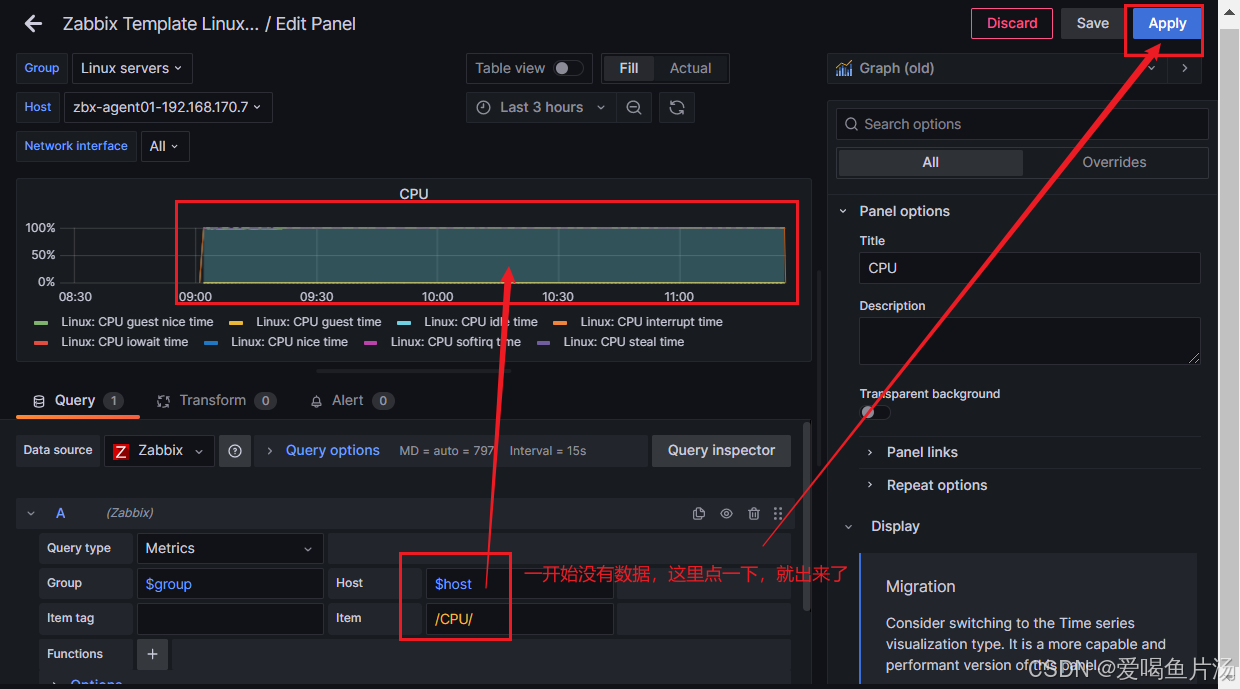The height and width of the screenshot is (689, 1240).
Task: Click the empty Item tag field
Action: (230, 619)
